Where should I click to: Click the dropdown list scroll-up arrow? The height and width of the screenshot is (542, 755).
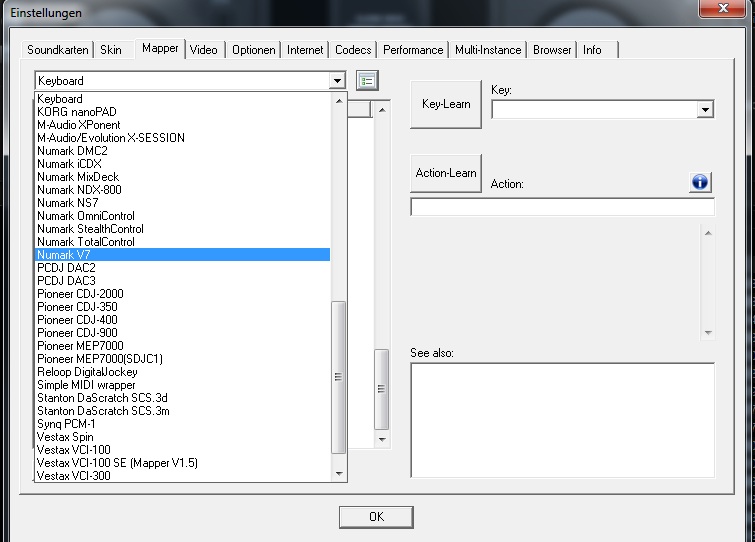pyautogui.click(x=339, y=101)
